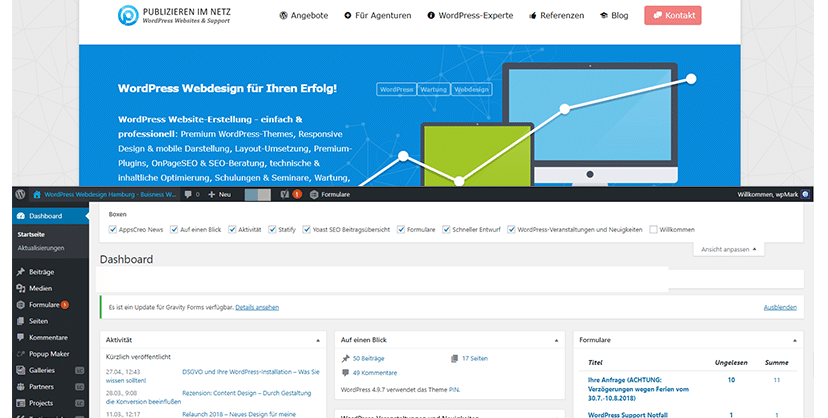
Task: Toggle the Statify checkbox
Action: 272,229
